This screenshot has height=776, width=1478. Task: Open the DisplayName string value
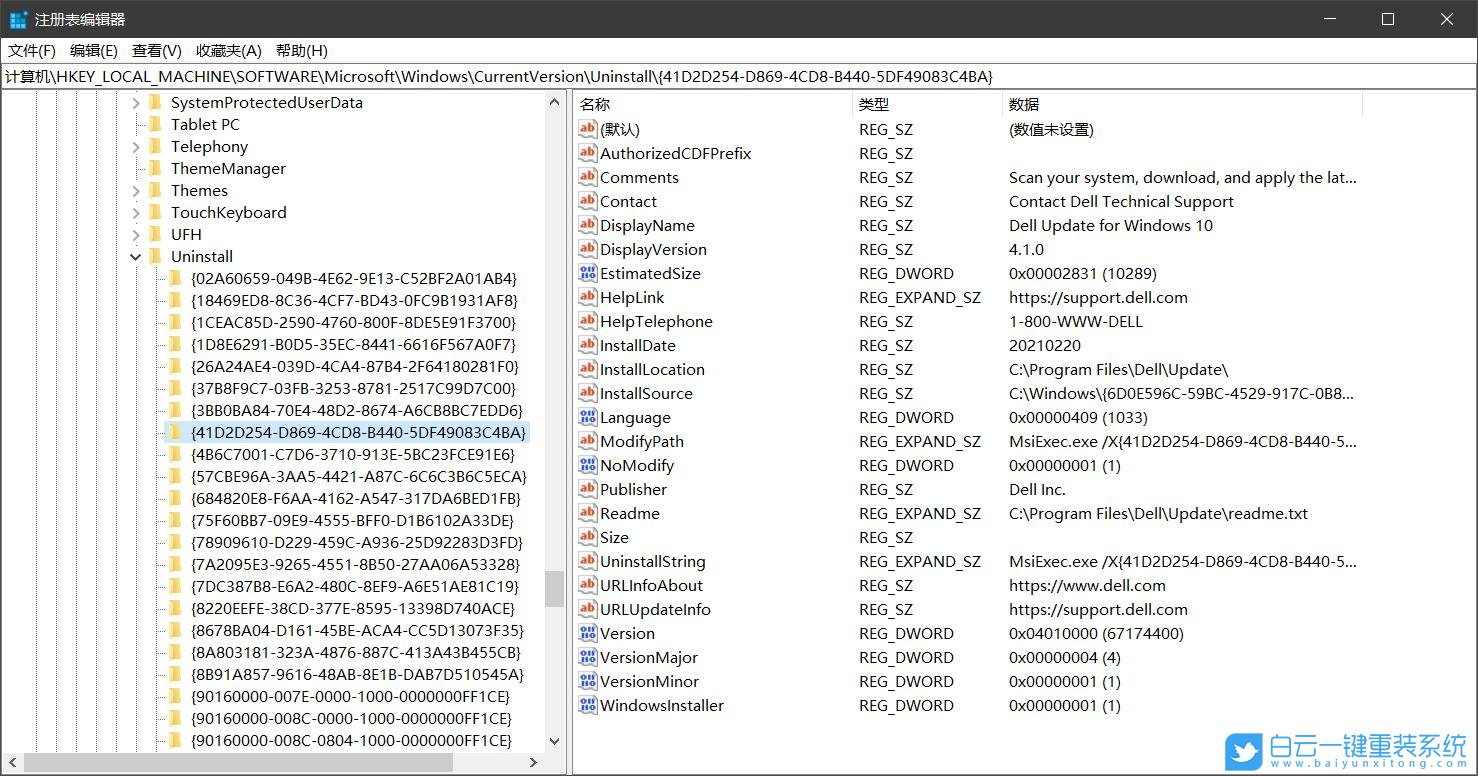pos(649,225)
